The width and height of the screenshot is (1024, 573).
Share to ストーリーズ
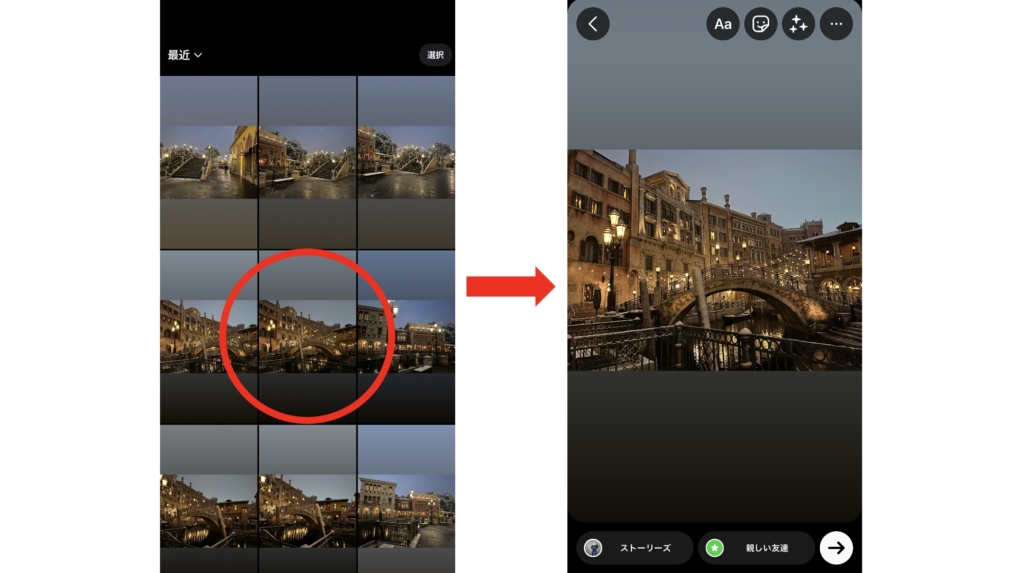pos(635,548)
